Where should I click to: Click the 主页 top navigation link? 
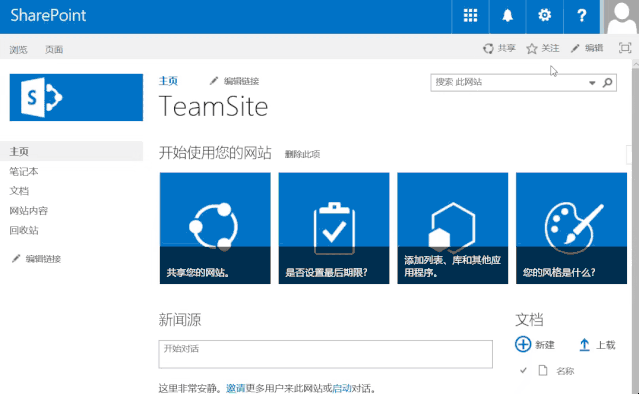(x=168, y=81)
